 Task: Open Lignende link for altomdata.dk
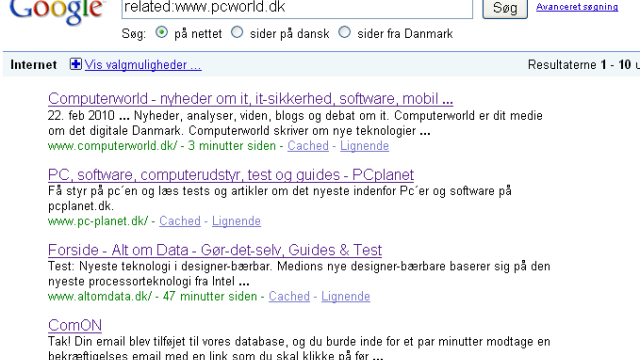[345, 296]
